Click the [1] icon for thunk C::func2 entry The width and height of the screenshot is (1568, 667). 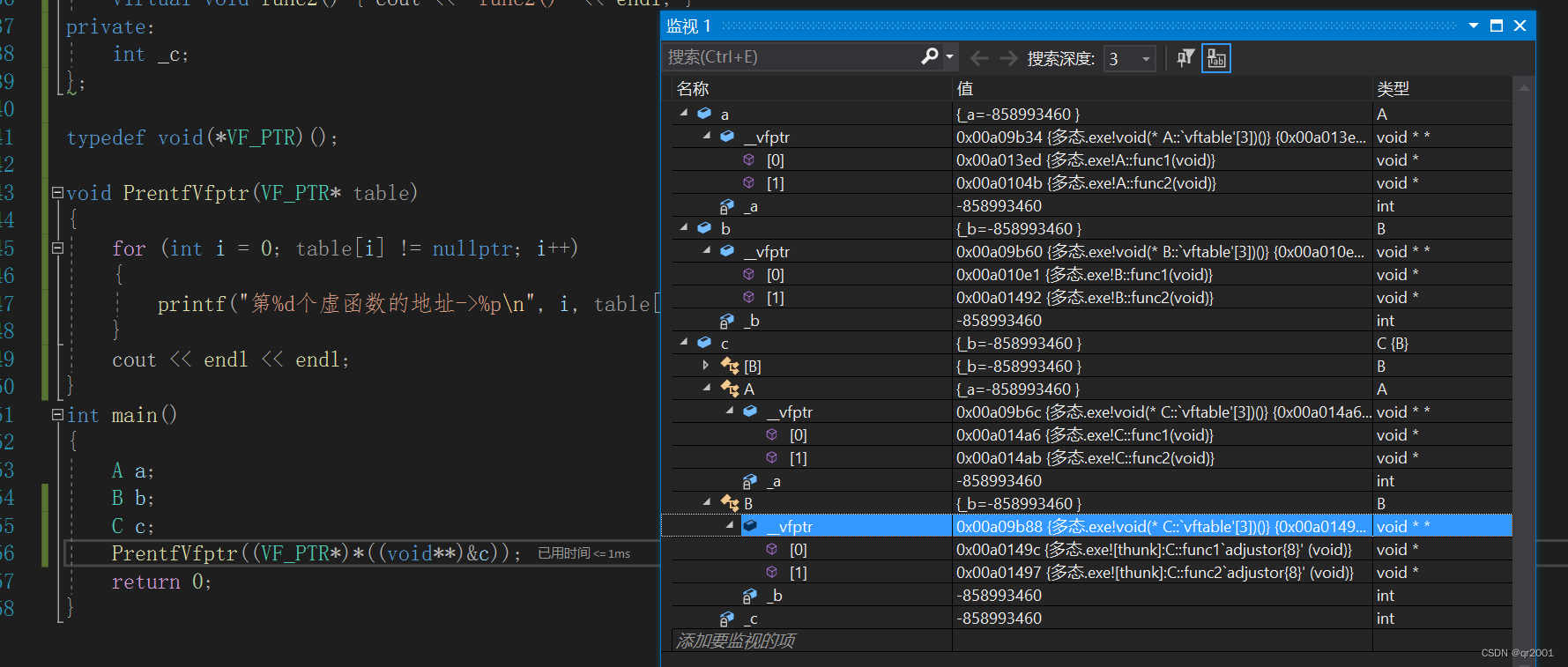772,572
